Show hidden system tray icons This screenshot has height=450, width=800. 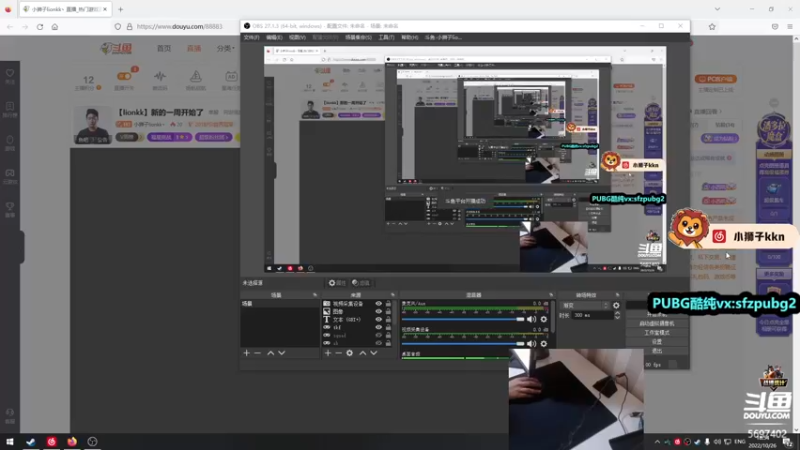tap(657, 442)
